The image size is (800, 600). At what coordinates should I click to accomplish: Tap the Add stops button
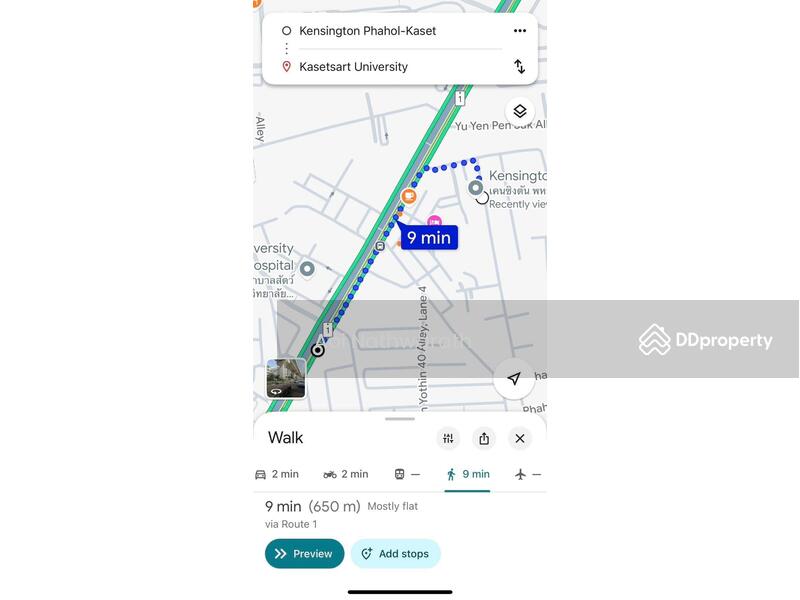tap(395, 554)
